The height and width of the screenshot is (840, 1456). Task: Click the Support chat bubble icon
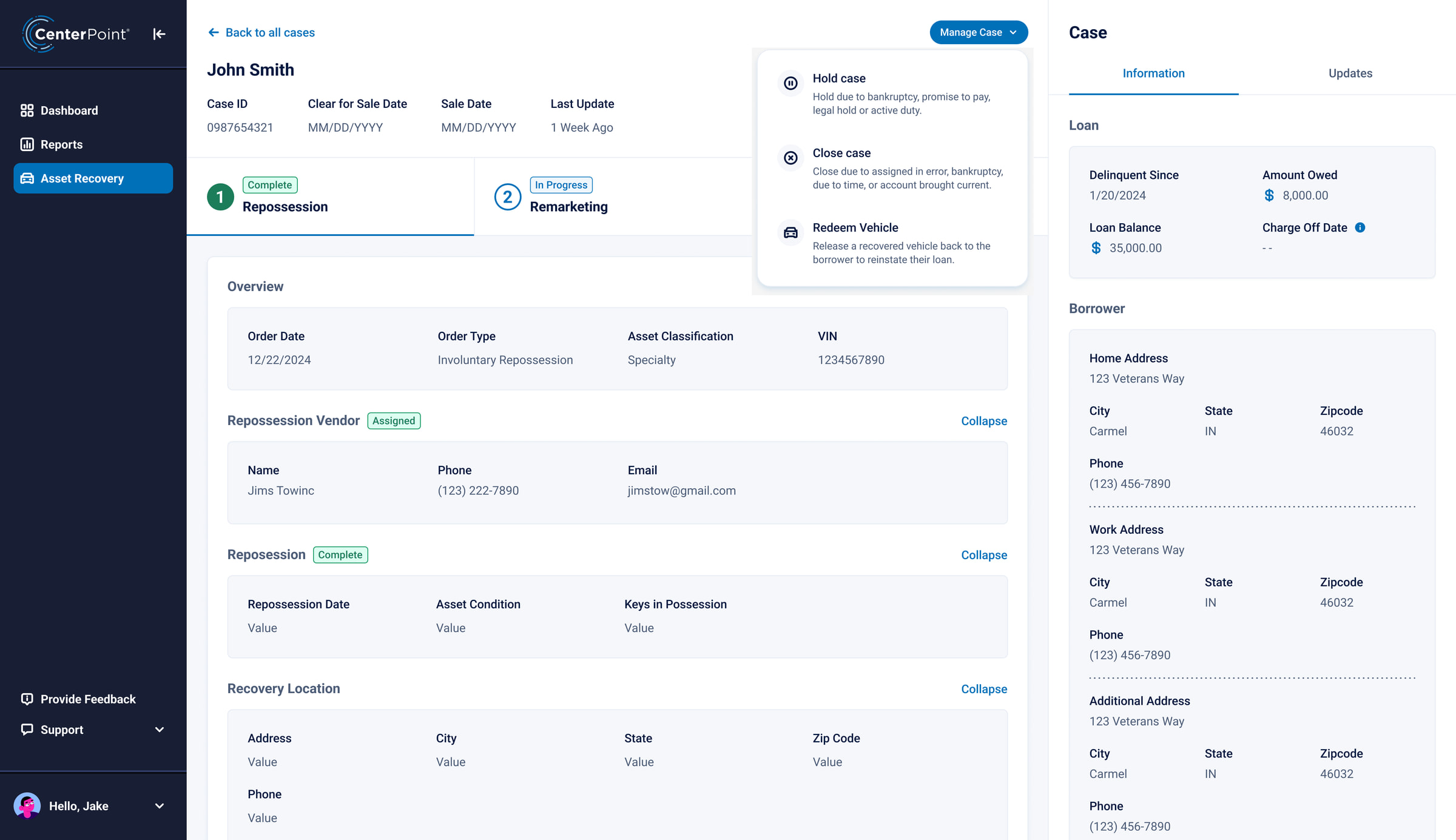click(x=27, y=729)
